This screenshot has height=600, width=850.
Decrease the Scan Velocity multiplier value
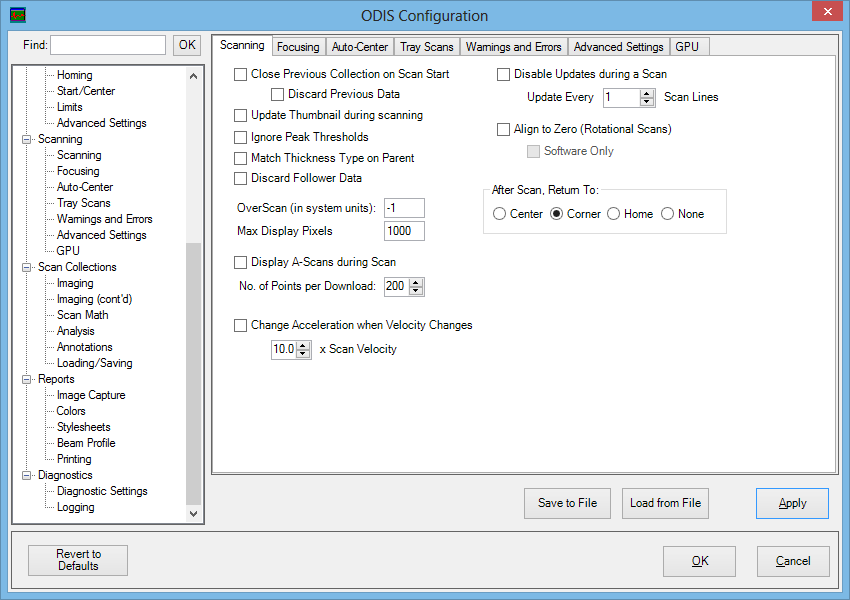[x=303, y=354]
